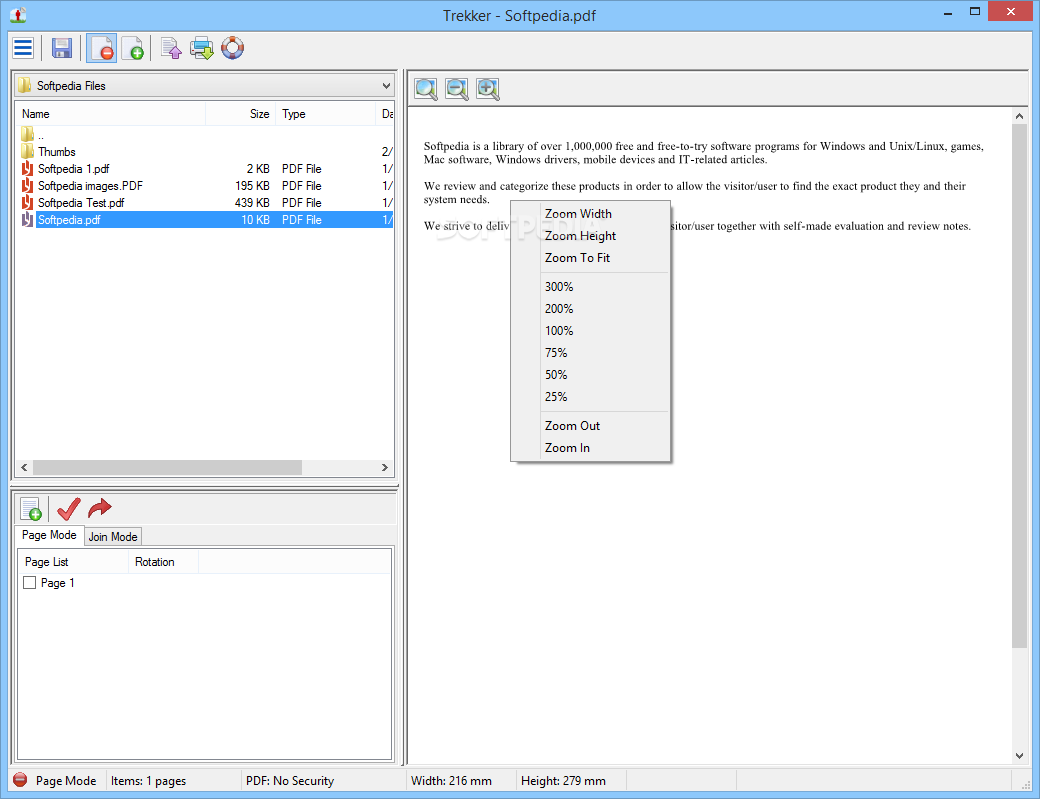Click the zoom out magnifier icon

tap(457, 89)
